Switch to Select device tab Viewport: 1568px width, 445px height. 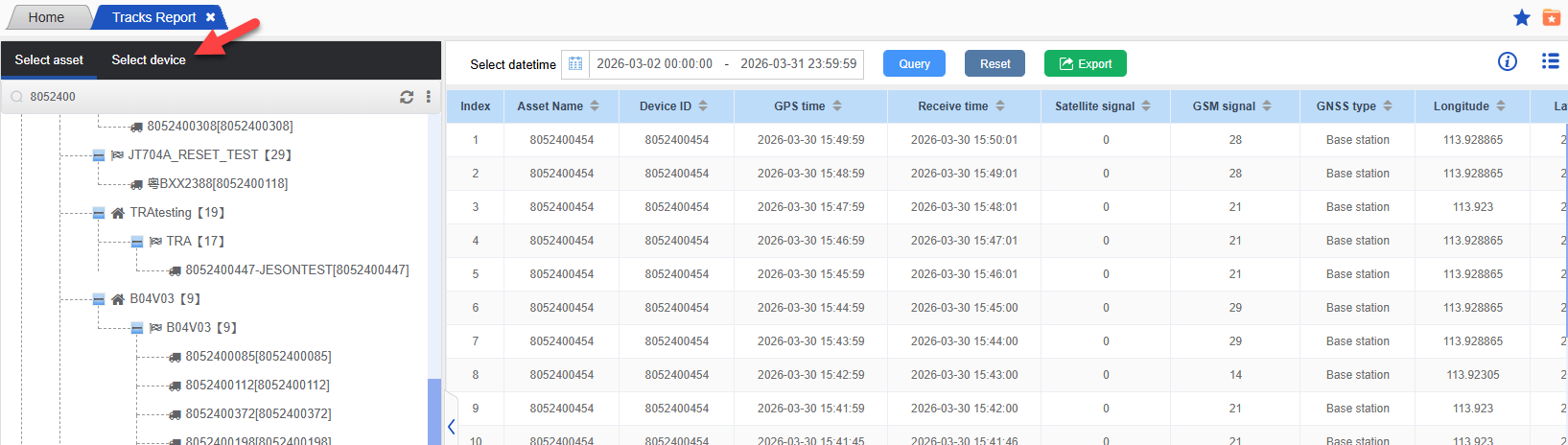tap(149, 60)
